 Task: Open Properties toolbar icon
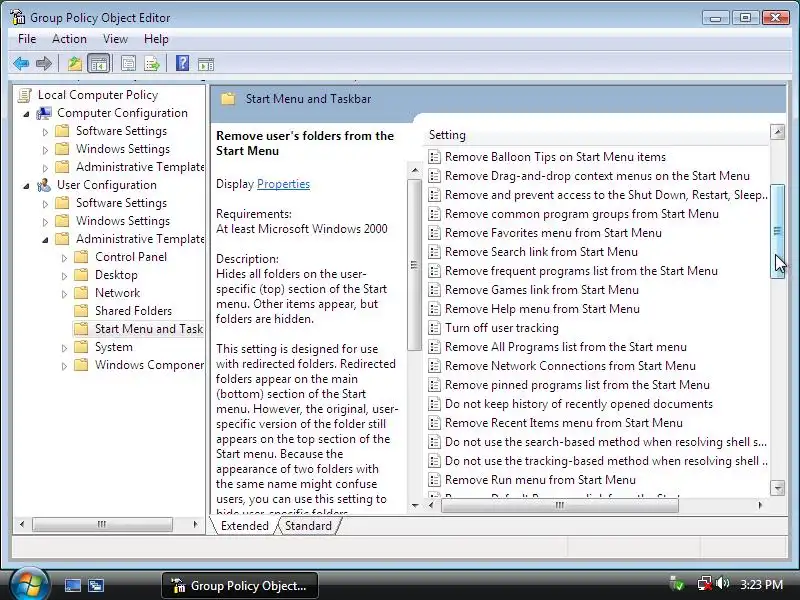point(128,64)
